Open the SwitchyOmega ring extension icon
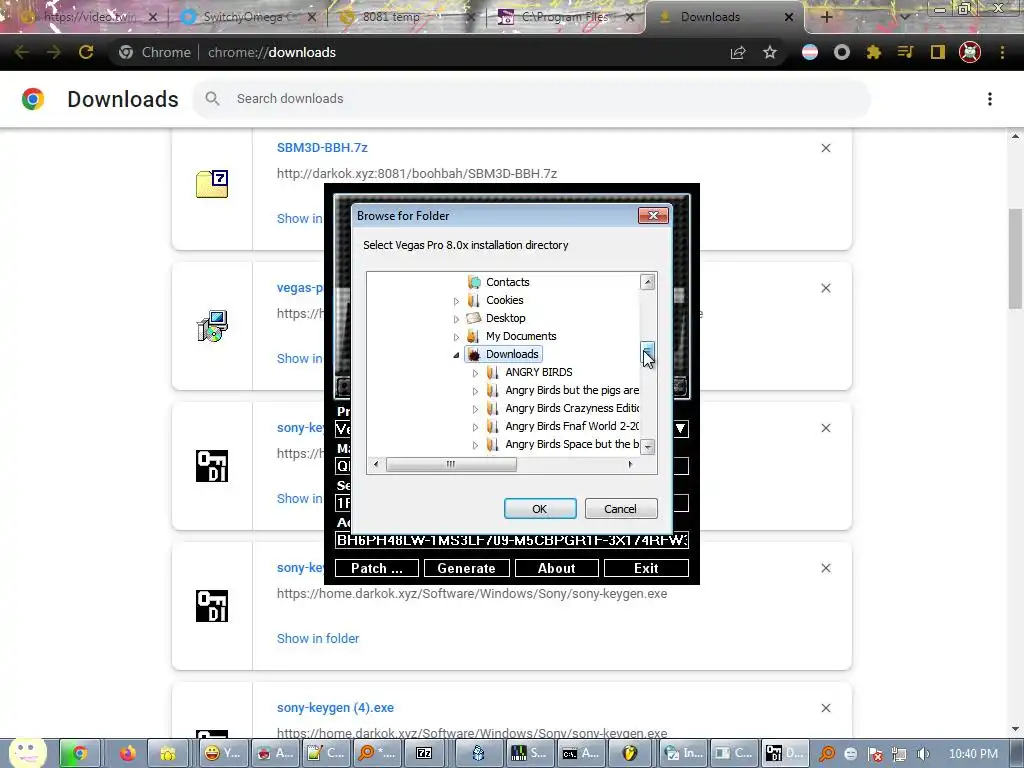The width and height of the screenshot is (1024, 768). click(x=842, y=52)
